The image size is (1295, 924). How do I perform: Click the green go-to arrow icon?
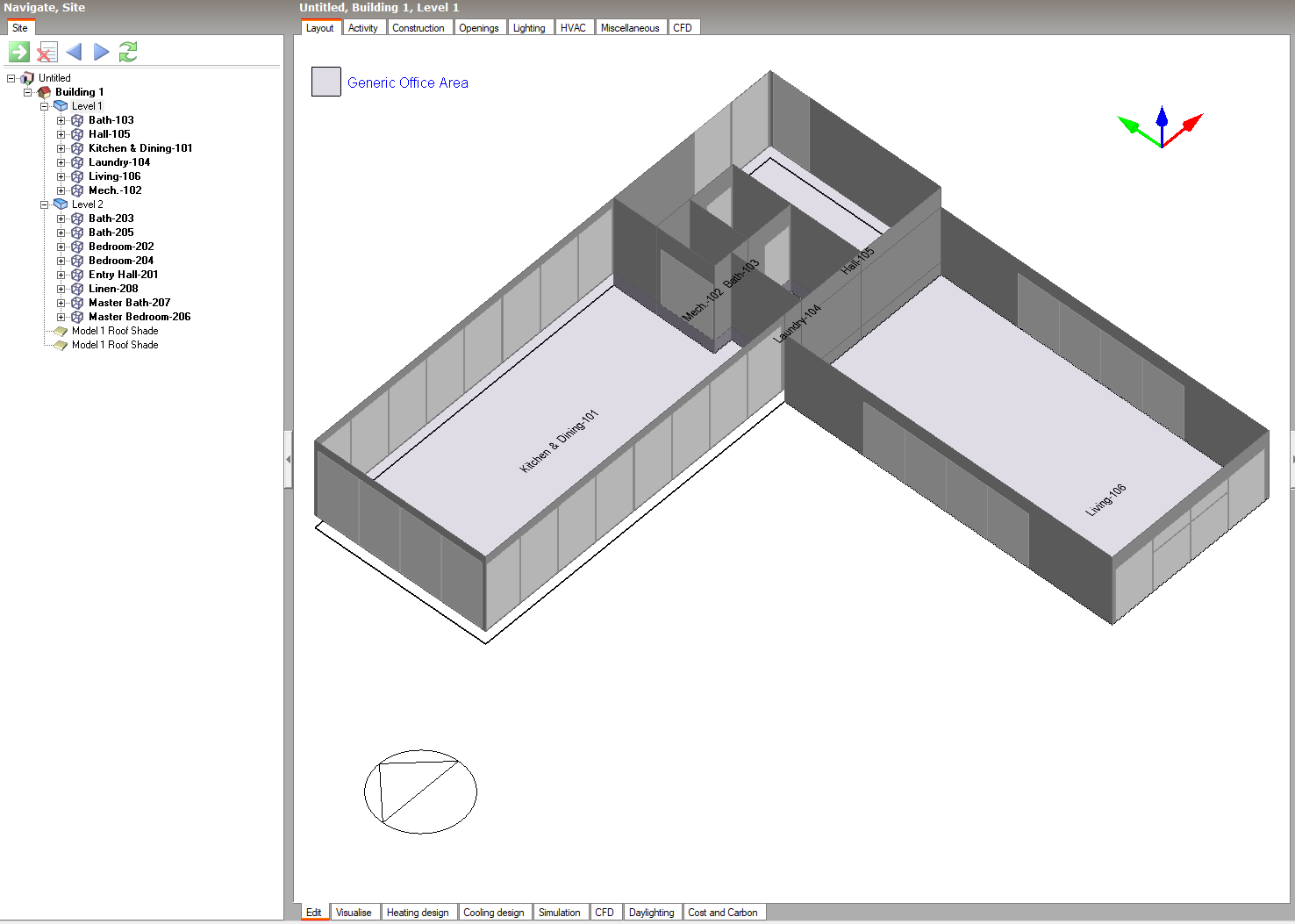19,53
